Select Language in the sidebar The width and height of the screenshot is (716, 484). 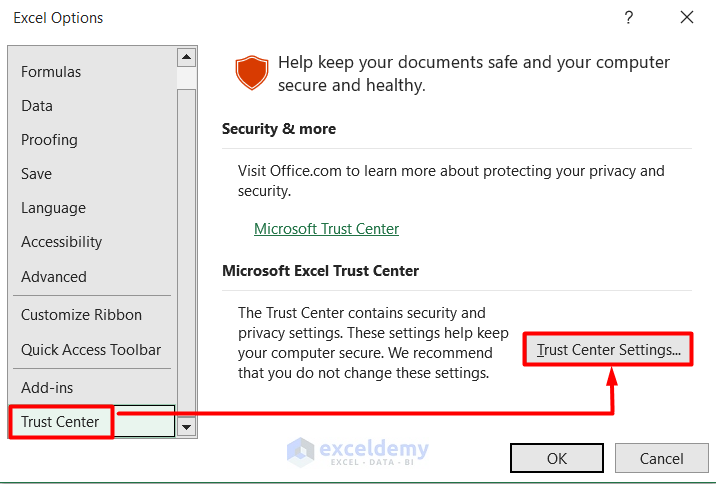tap(53, 208)
